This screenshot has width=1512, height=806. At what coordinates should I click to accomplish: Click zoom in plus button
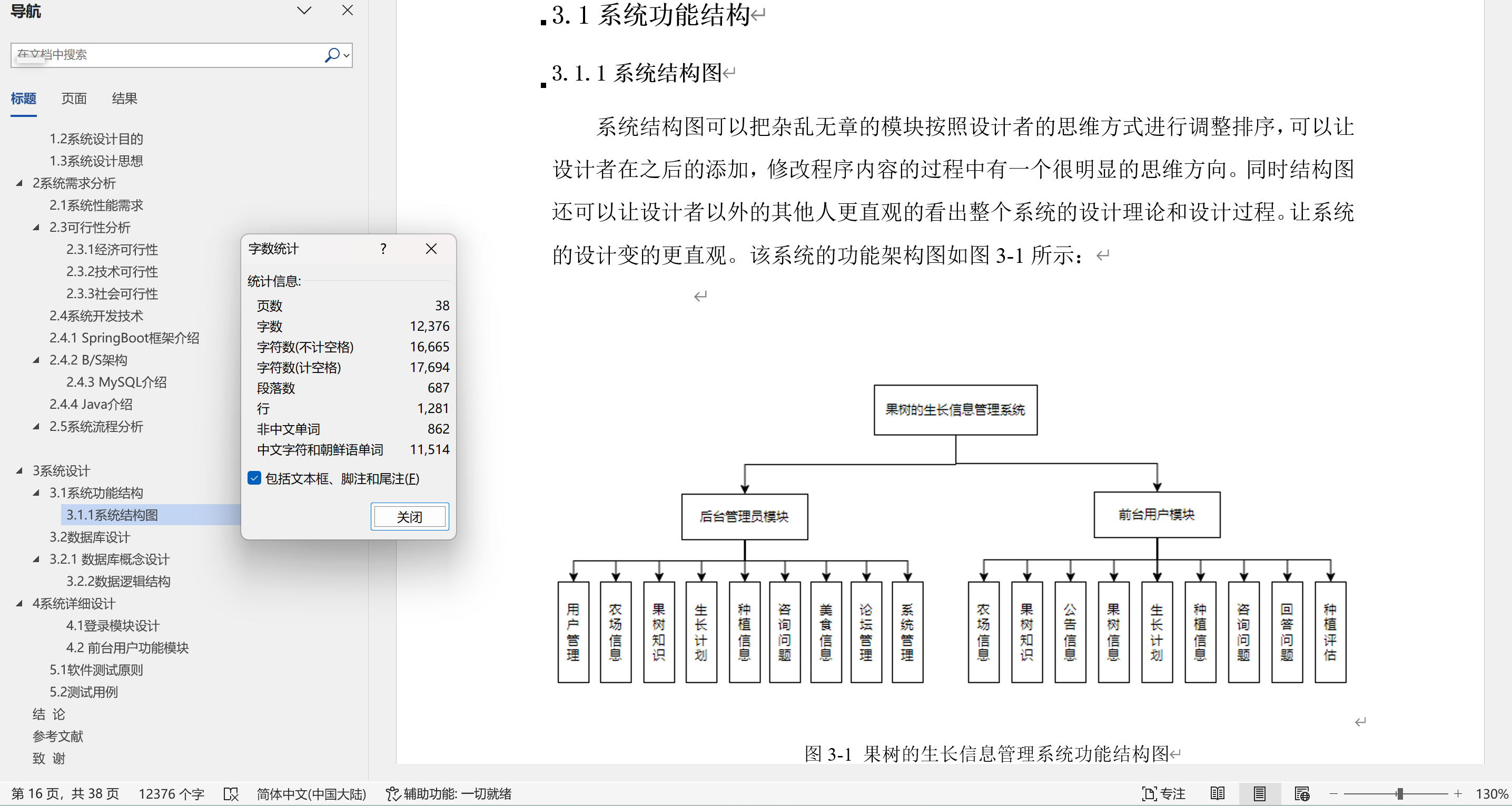coord(1458,794)
